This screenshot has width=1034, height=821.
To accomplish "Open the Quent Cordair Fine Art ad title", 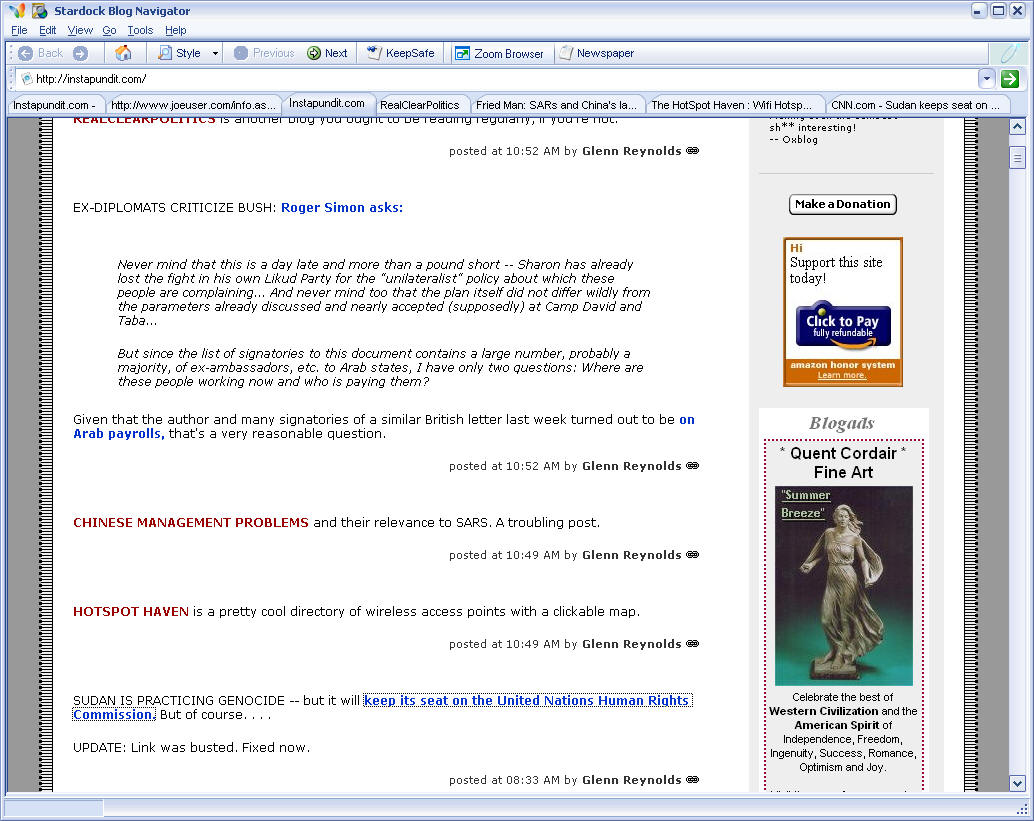I will (843, 463).
